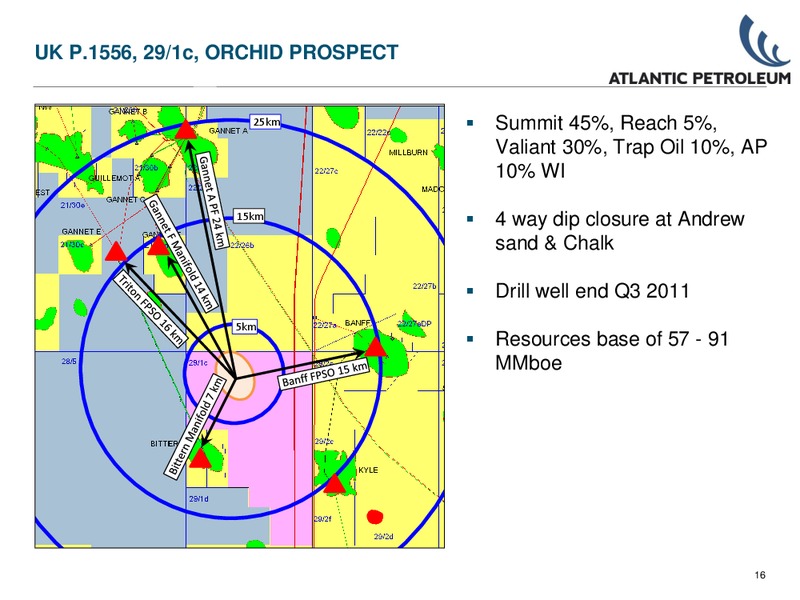800x600 pixels.
Task: Click the Atlantic Petroleum swoosh logo
Action: pyautogui.click(x=764, y=40)
